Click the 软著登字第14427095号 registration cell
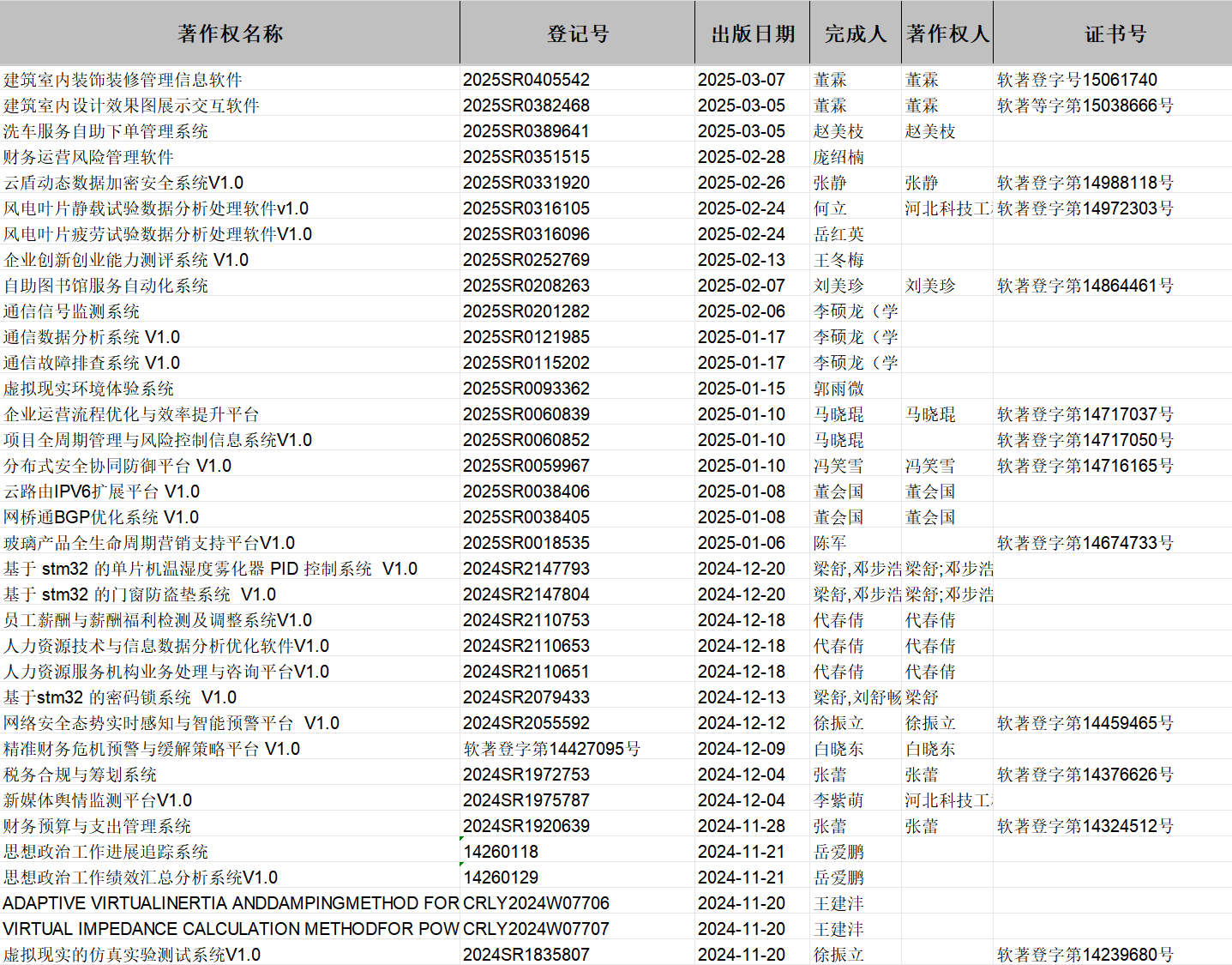The height and width of the screenshot is (965, 1232). (x=552, y=749)
